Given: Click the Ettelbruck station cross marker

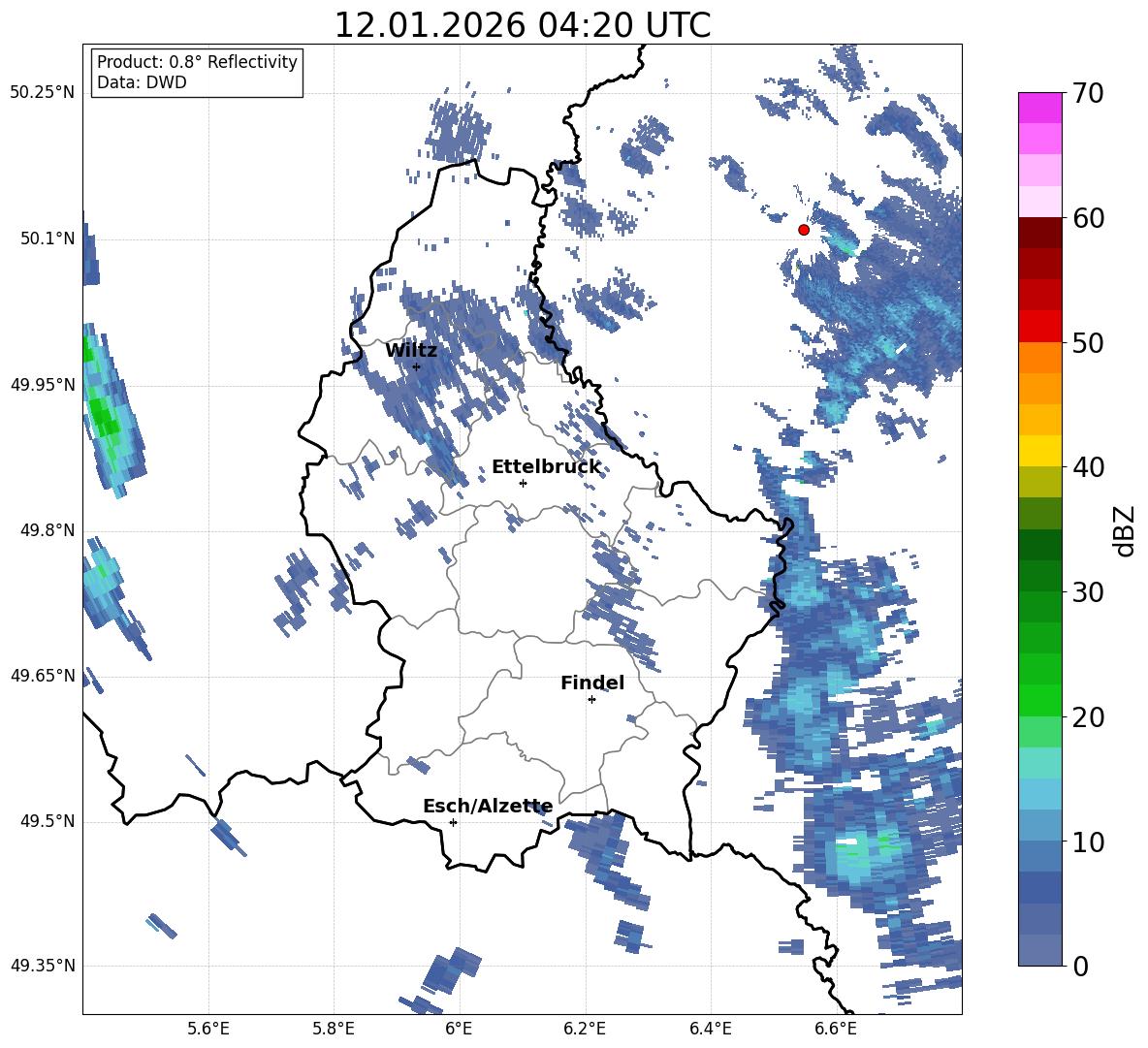Looking at the screenshot, I should point(523,483).
